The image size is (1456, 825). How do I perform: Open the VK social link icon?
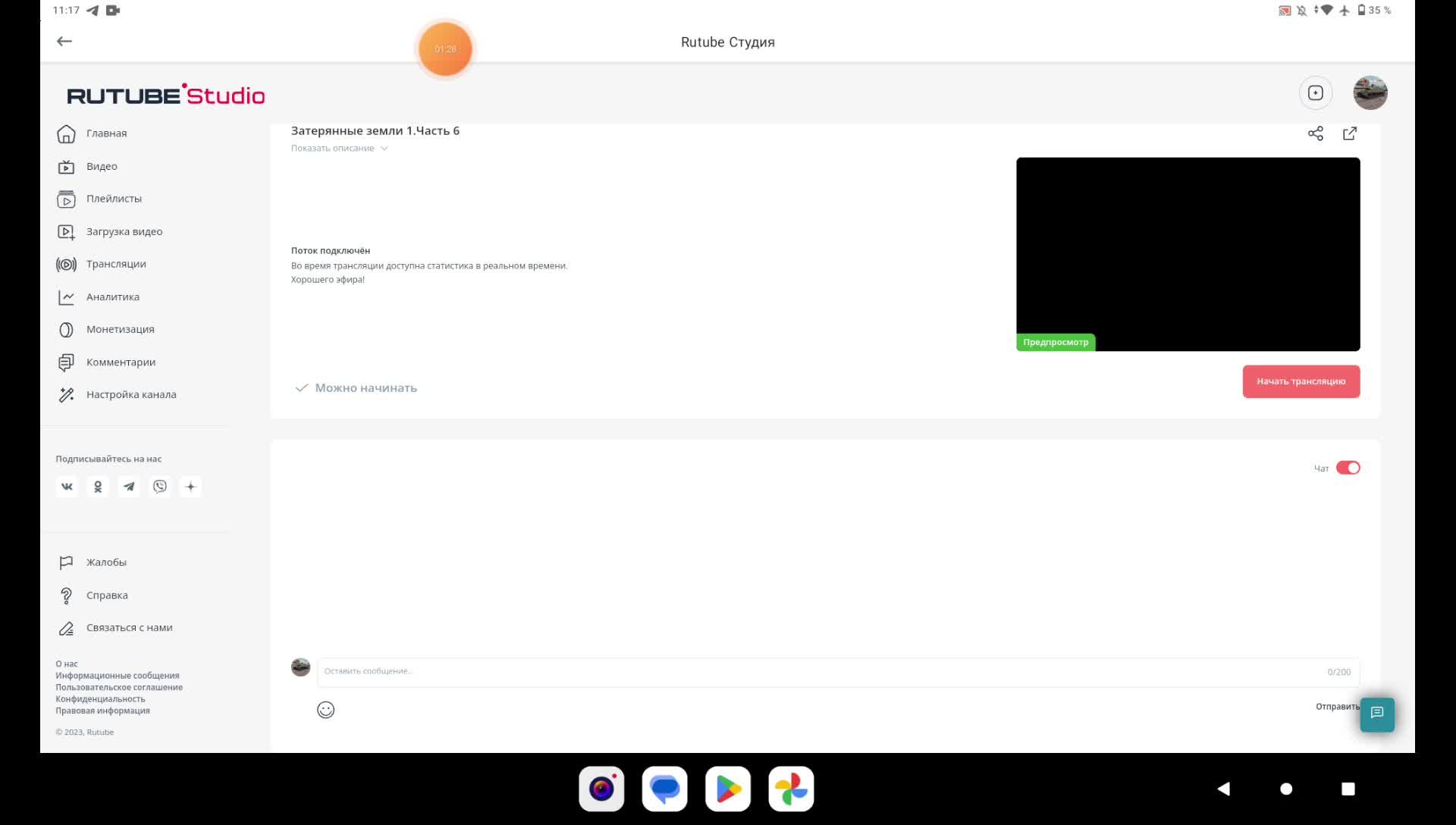click(x=67, y=487)
